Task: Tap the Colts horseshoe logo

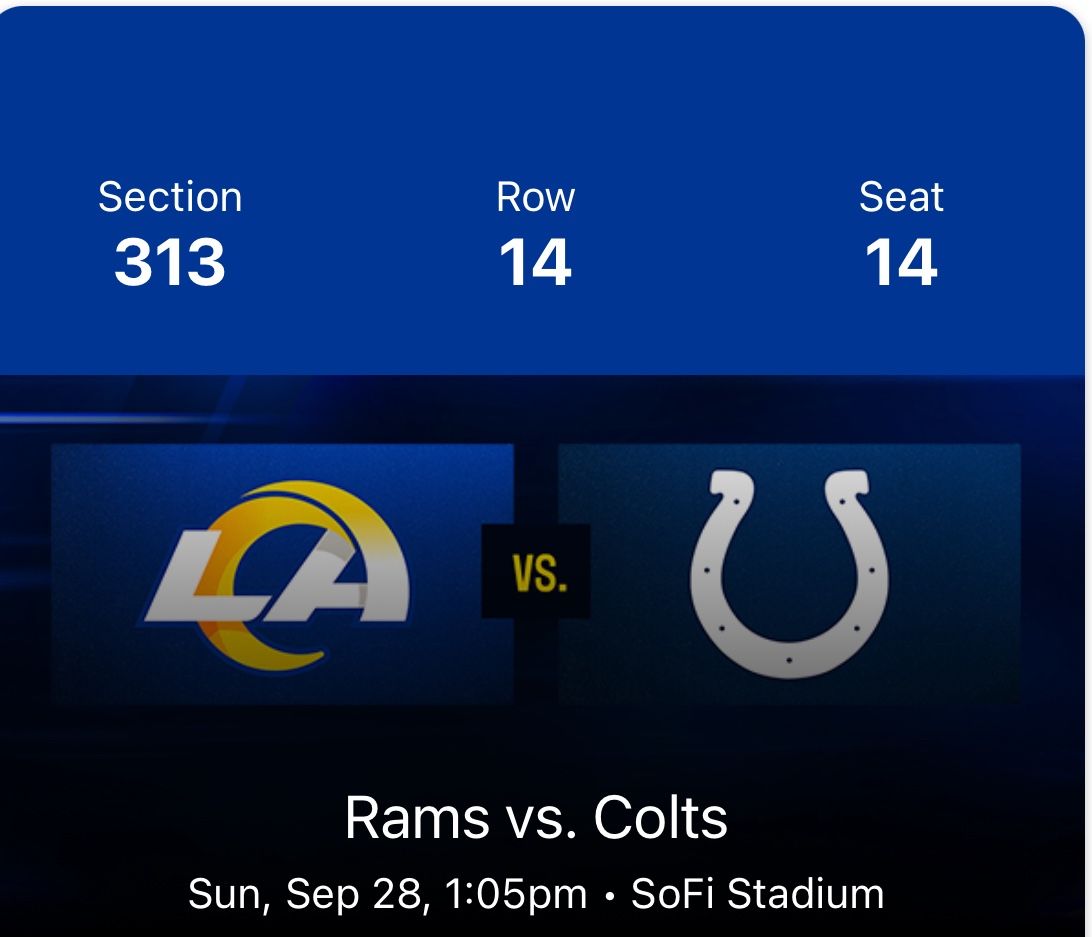Action: [x=789, y=575]
